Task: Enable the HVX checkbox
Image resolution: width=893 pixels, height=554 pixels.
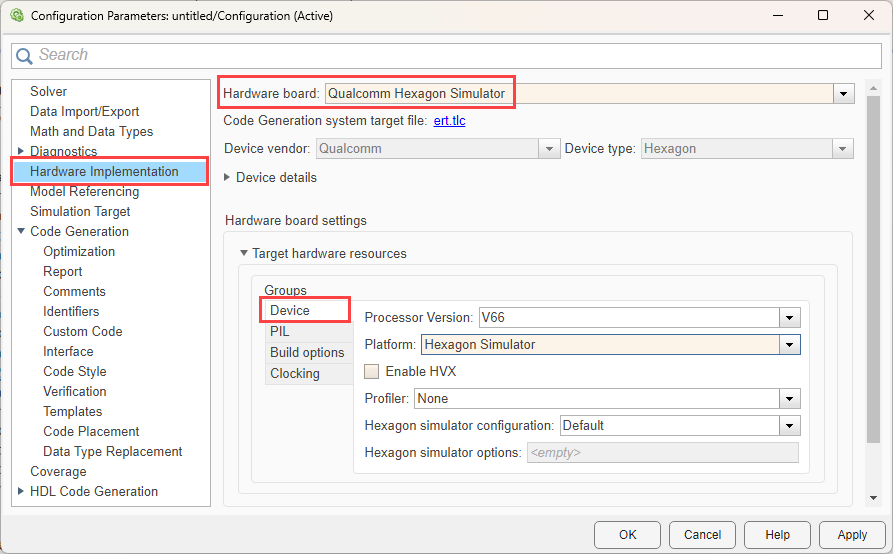Action: [372, 371]
